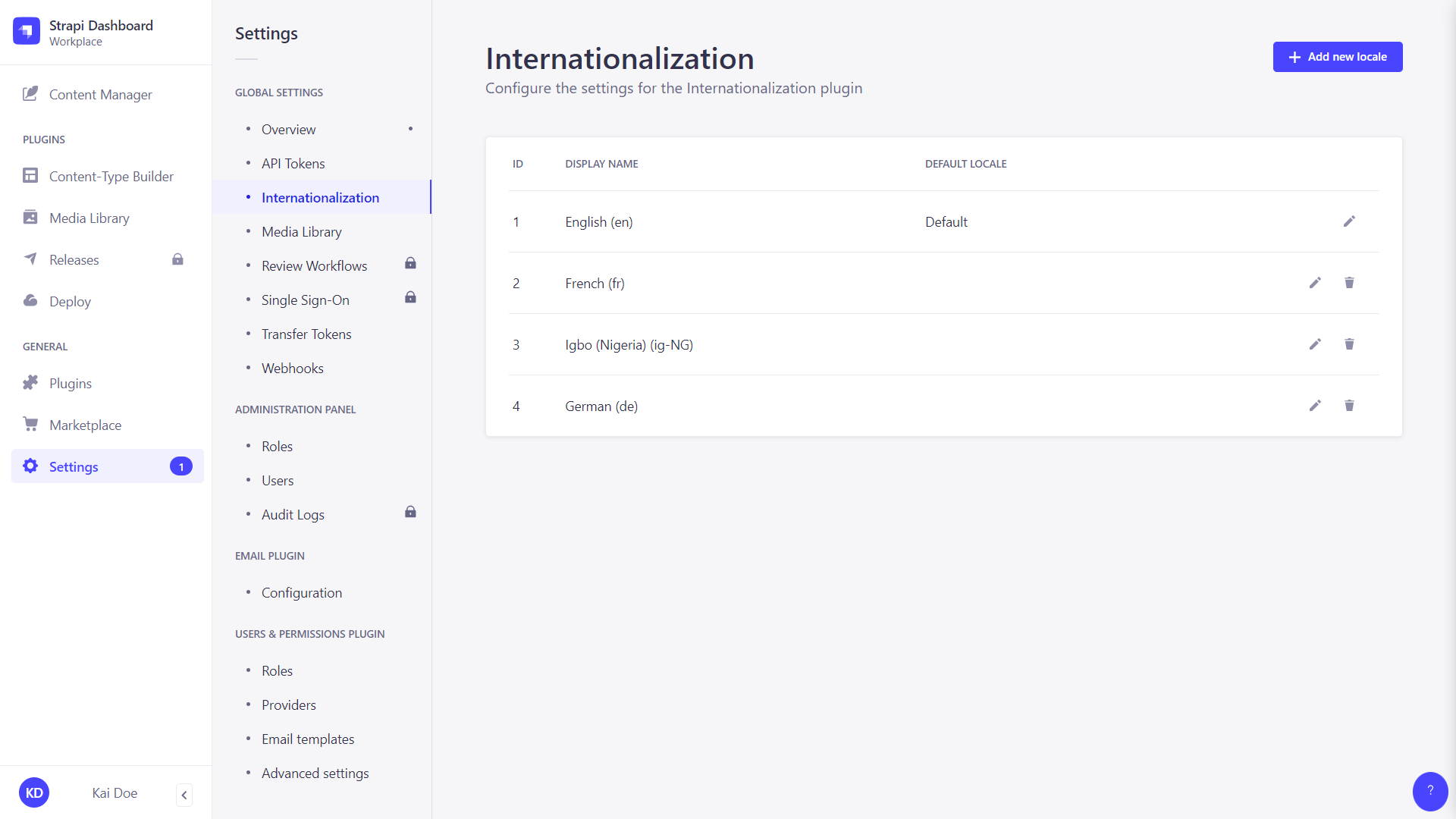Click the edit icon for English locale
This screenshot has height=819, width=1456.
(1349, 221)
